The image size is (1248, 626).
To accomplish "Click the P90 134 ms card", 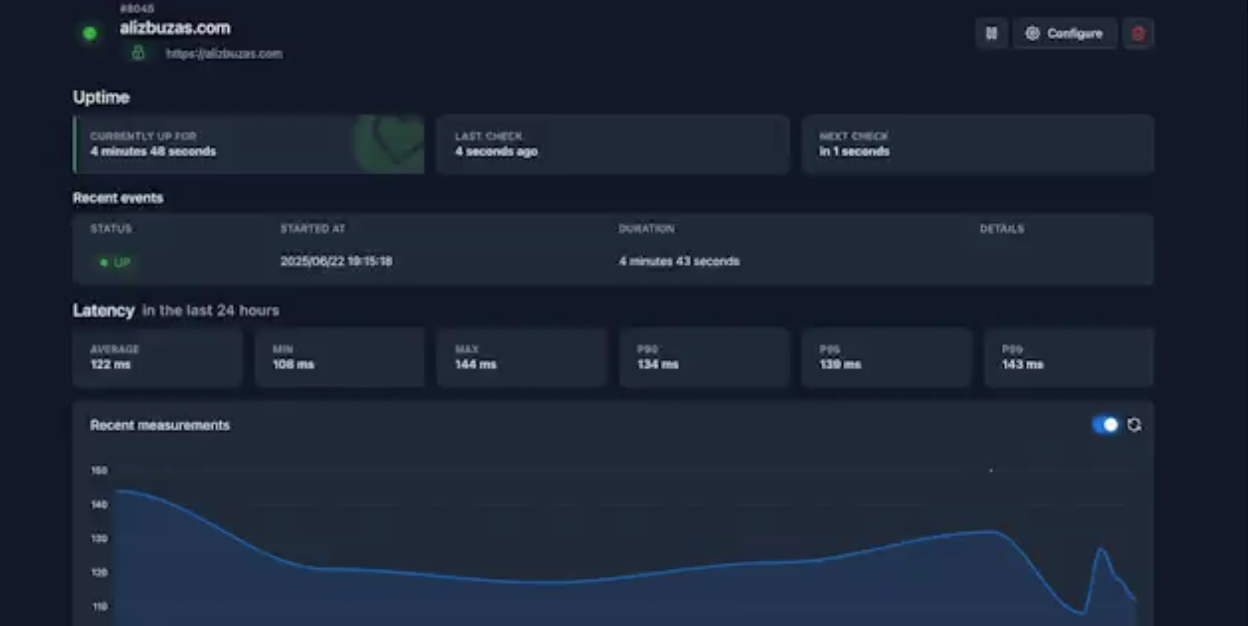I will pos(704,357).
